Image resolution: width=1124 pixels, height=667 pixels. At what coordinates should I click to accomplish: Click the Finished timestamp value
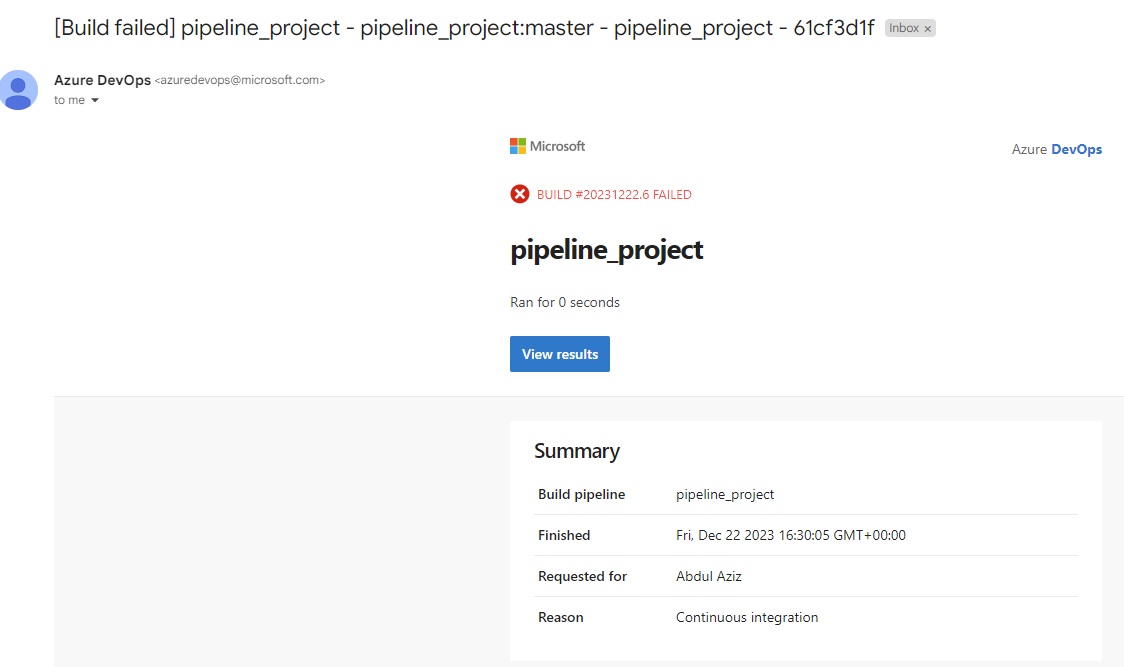coord(791,536)
